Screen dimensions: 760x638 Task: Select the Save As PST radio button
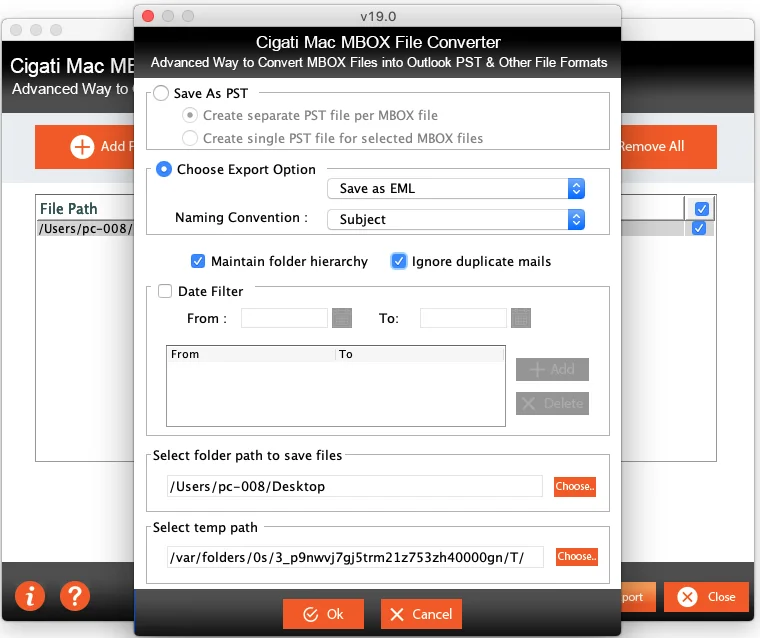click(161, 93)
